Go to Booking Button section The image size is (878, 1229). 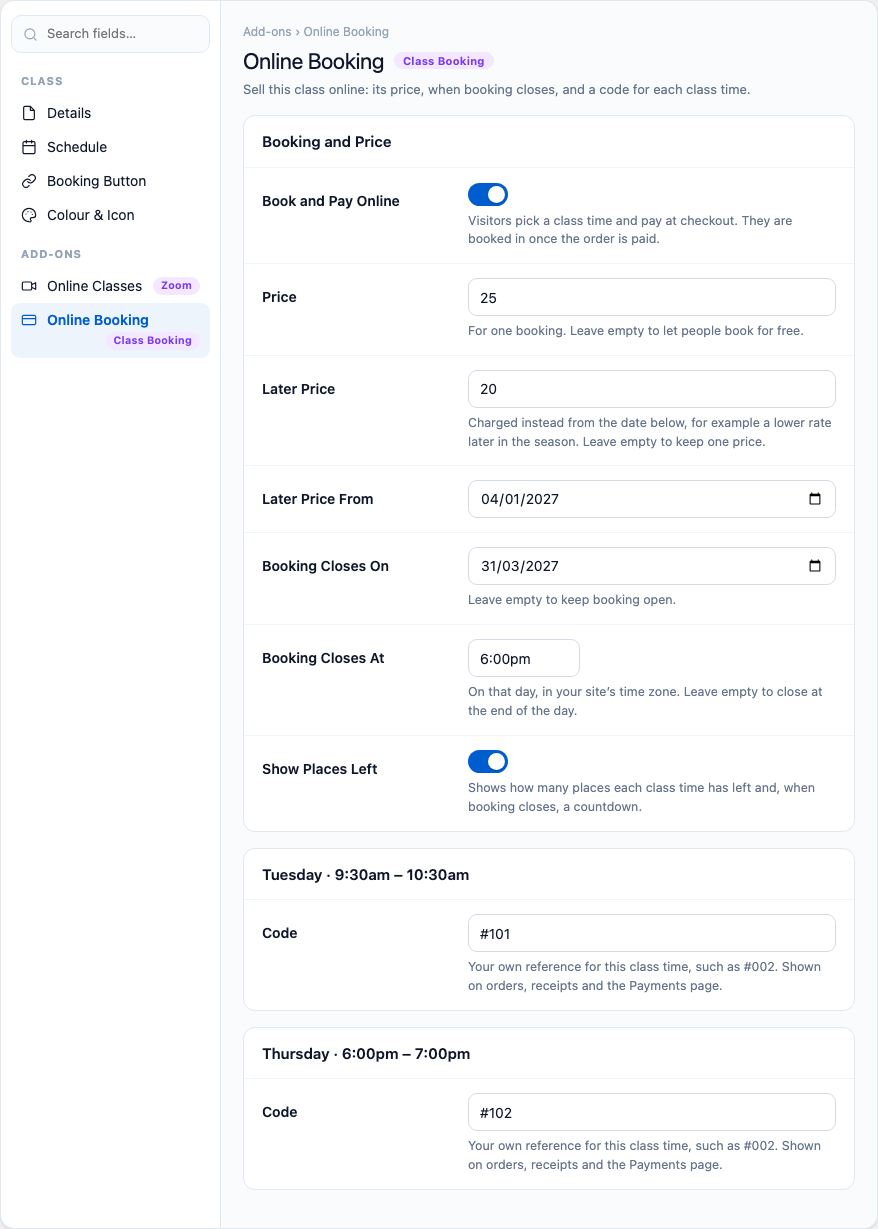[x=110, y=181]
